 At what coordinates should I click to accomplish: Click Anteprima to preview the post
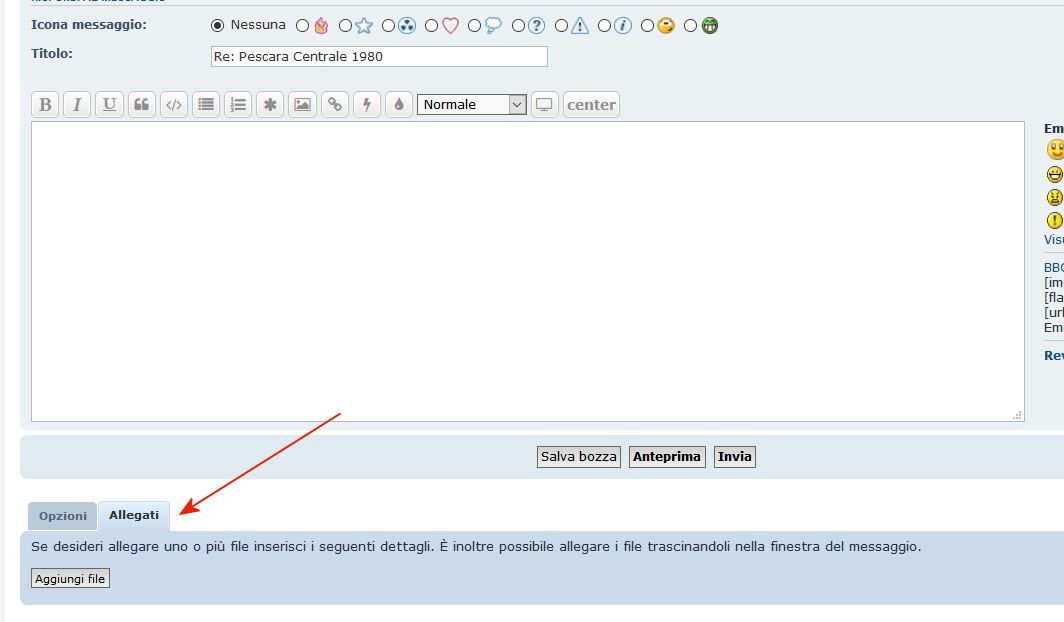click(667, 457)
